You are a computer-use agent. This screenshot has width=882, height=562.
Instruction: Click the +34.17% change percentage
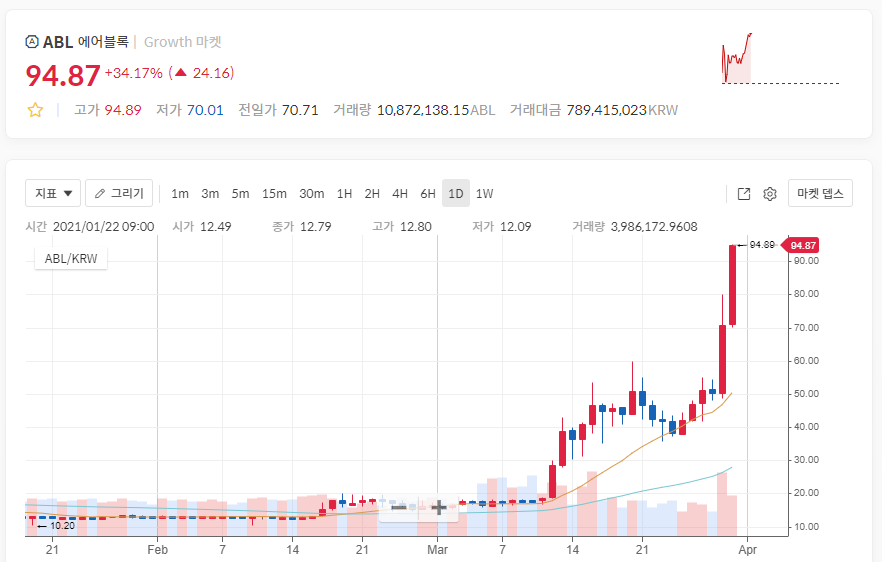(x=133, y=73)
